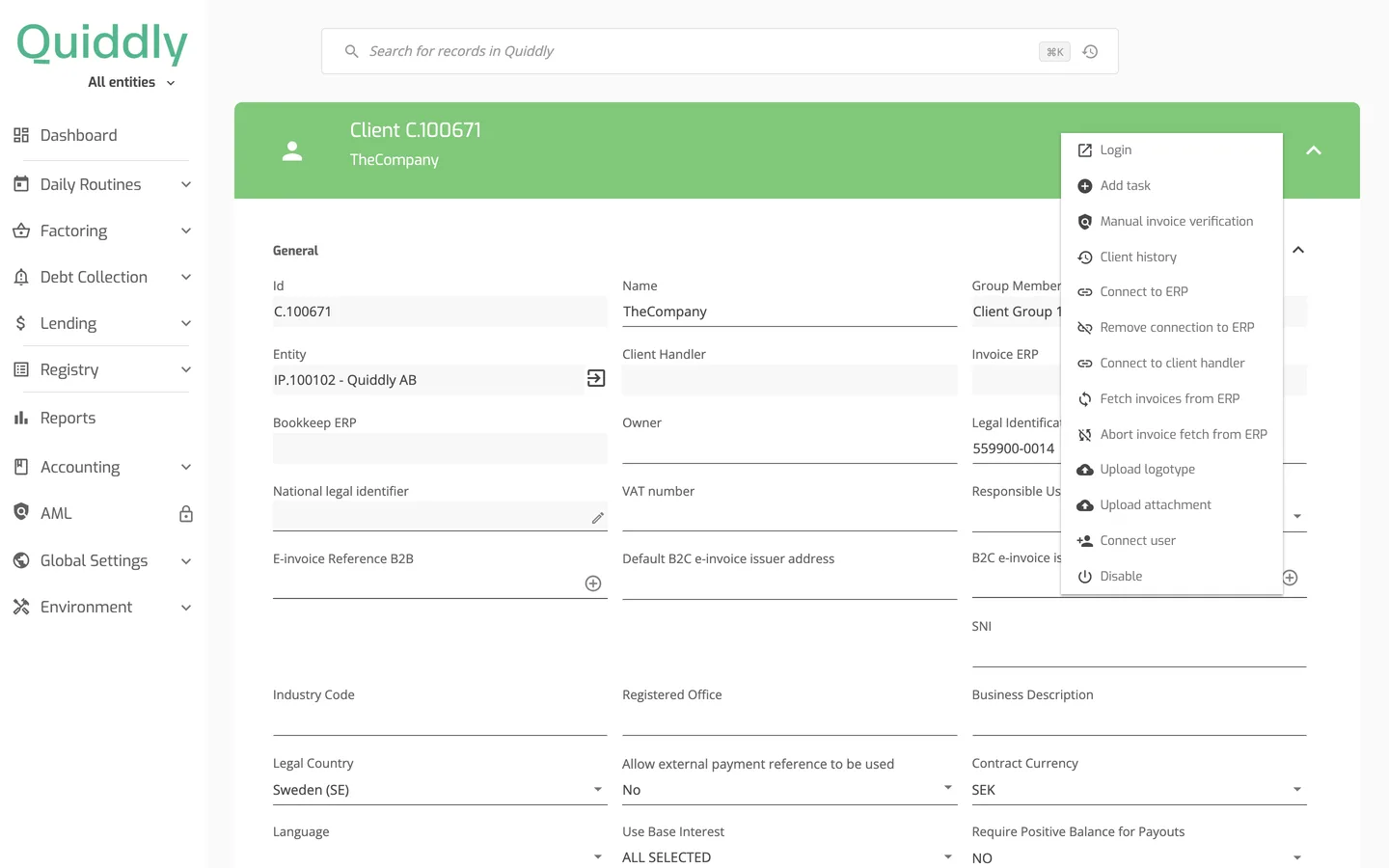Select Connect user menu entry
The height and width of the screenshot is (868, 1389).
click(1172, 541)
